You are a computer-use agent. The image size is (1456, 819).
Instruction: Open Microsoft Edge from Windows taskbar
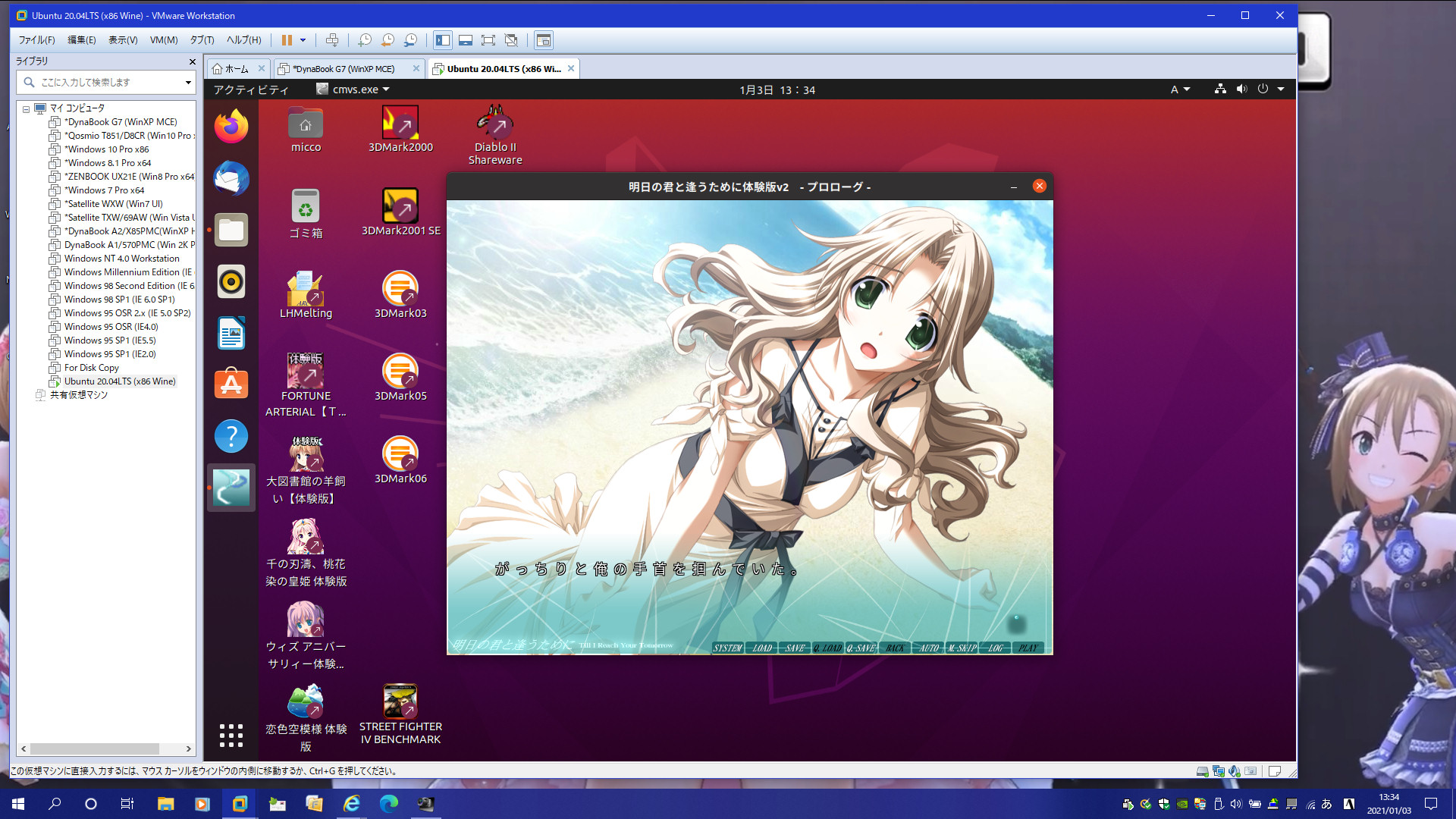click(388, 804)
